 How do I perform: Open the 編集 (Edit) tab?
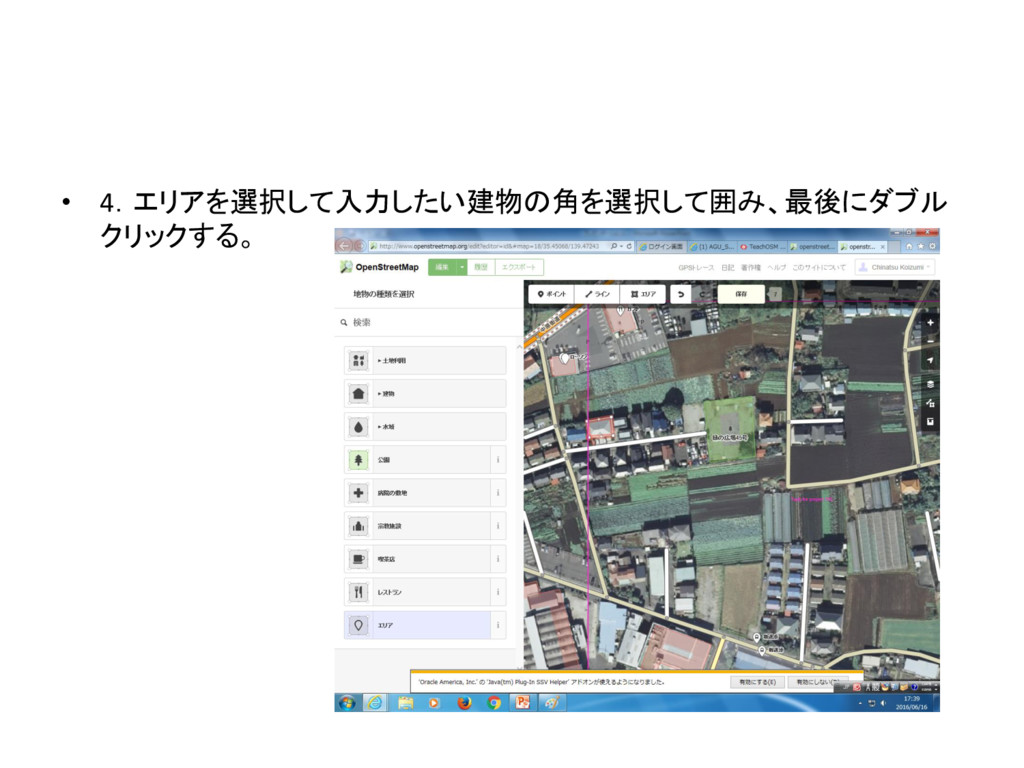442,267
